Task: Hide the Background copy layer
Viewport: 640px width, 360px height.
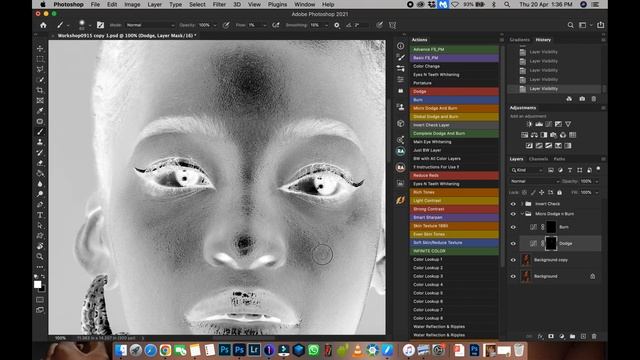Action: click(513, 260)
